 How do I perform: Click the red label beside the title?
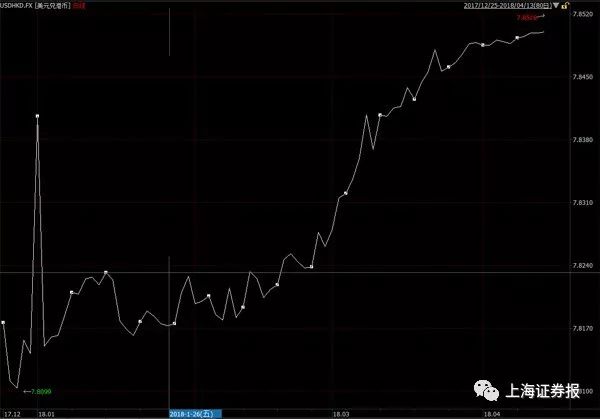(77, 5)
